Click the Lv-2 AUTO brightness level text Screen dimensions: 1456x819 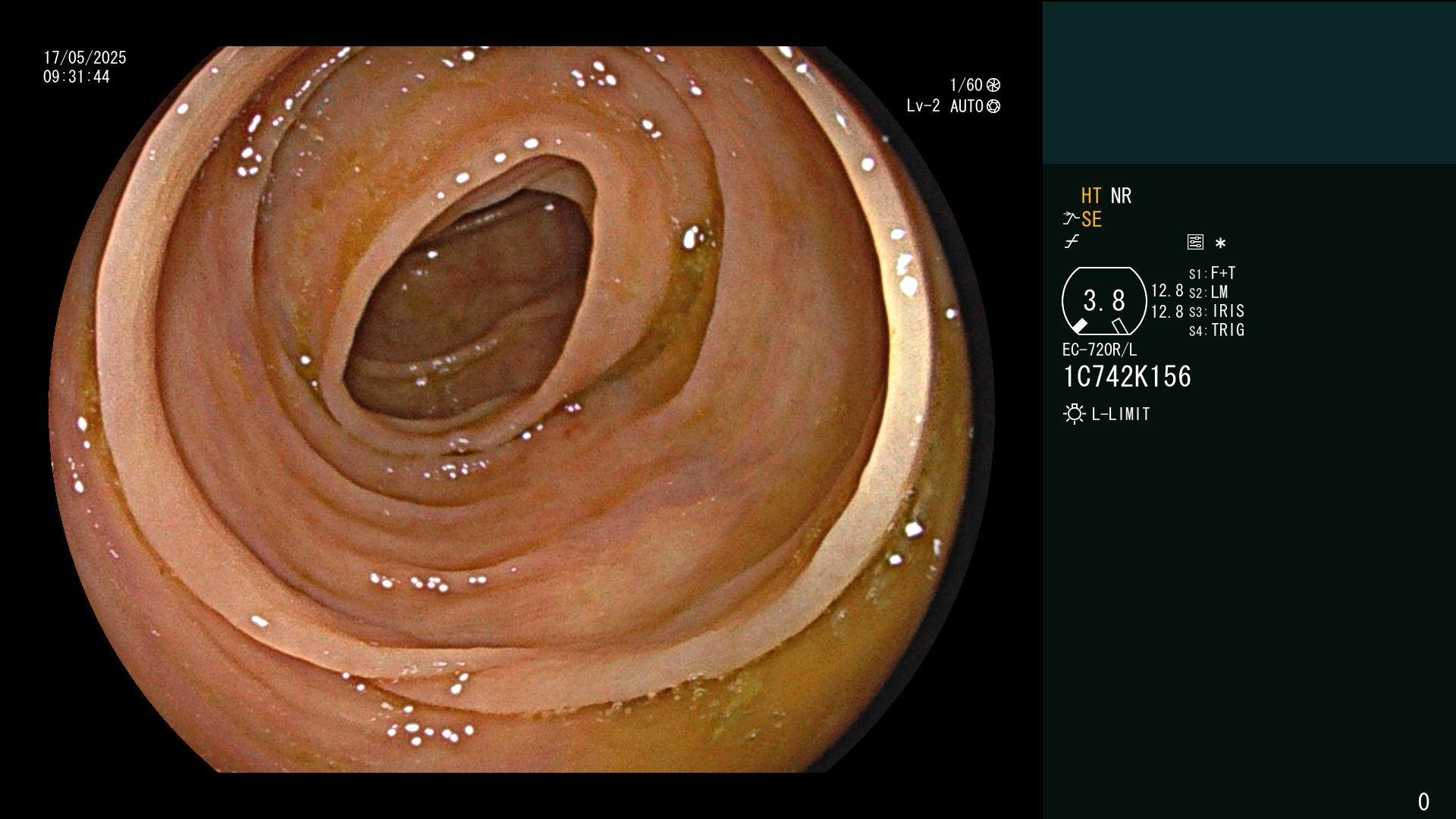945,106
